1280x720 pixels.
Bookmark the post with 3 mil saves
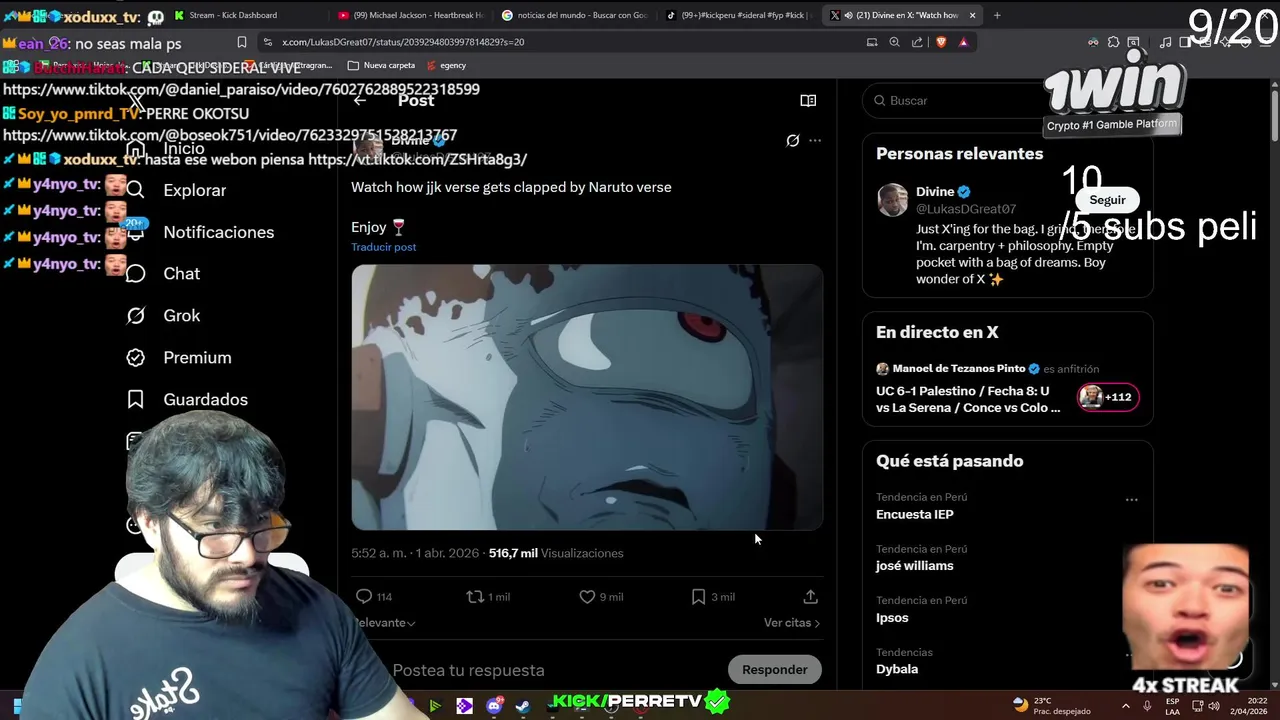coord(698,596)
